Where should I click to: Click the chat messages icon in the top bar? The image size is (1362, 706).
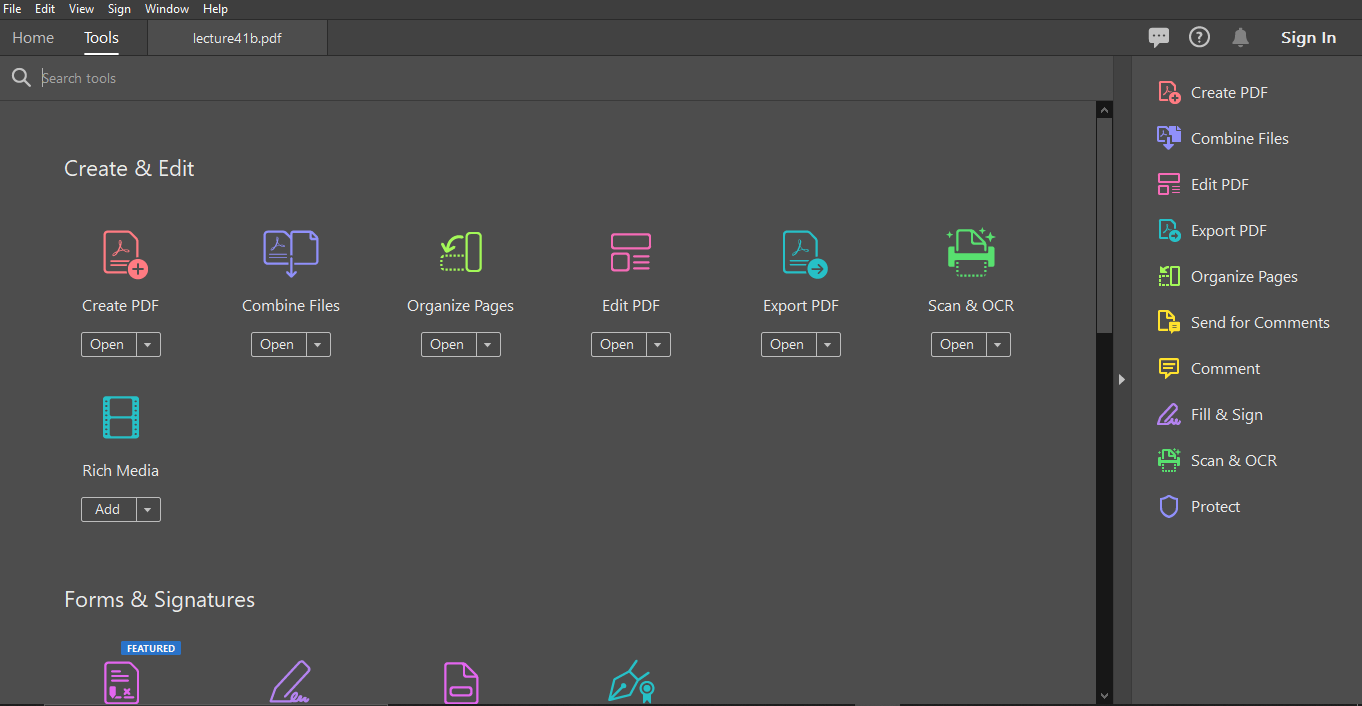tap(1159, 38)
